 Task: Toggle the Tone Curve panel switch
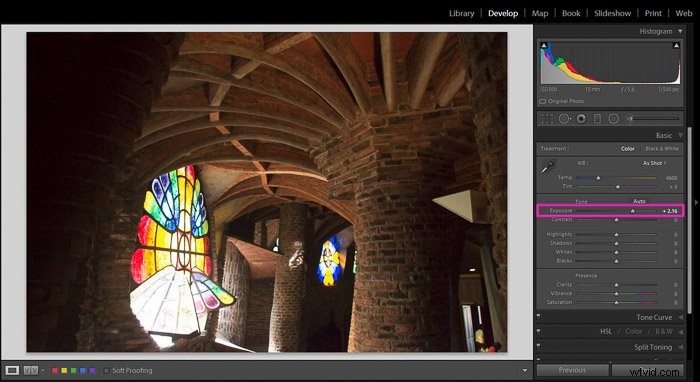(538, 316)
